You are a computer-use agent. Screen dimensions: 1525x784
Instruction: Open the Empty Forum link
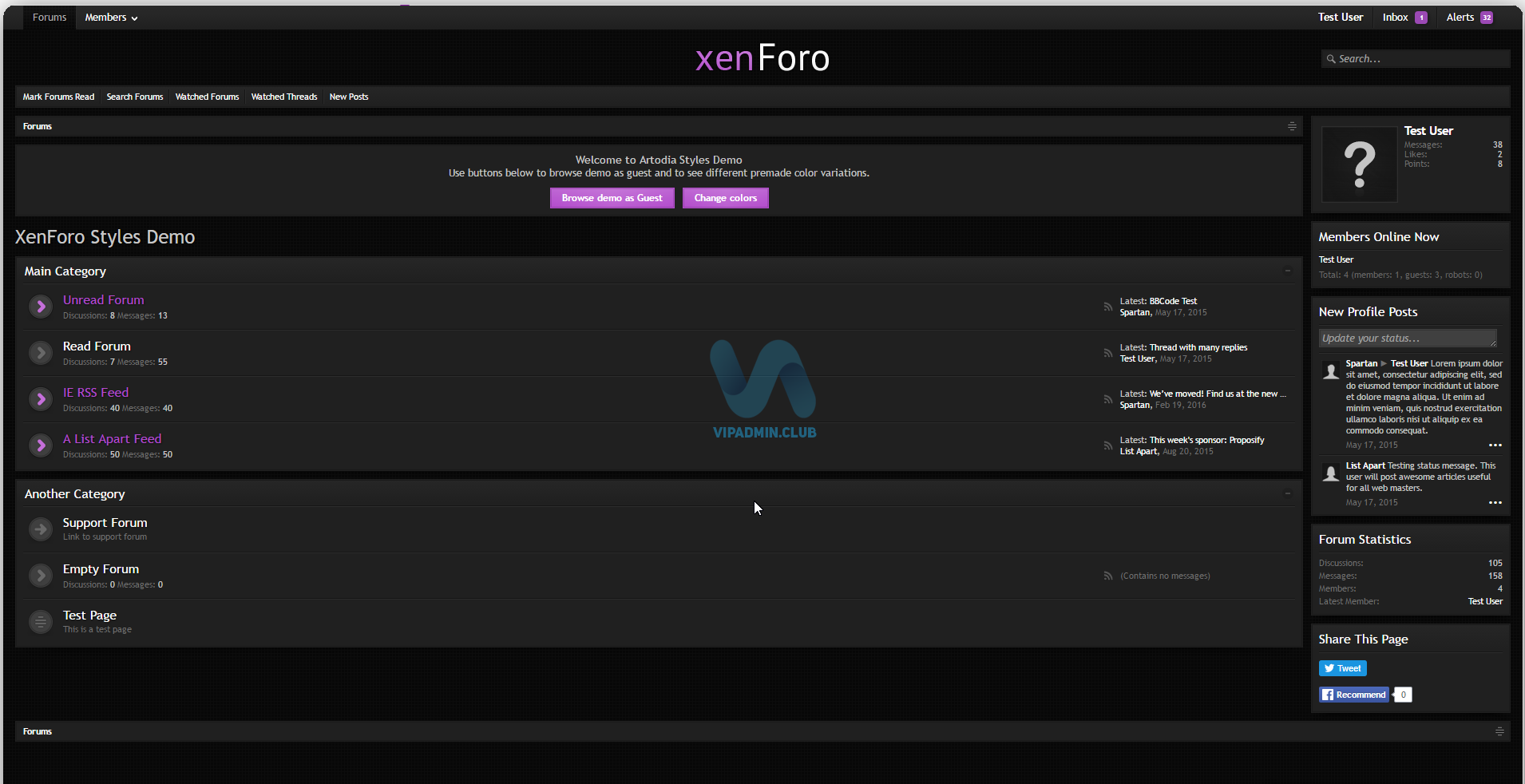[101, 569]
